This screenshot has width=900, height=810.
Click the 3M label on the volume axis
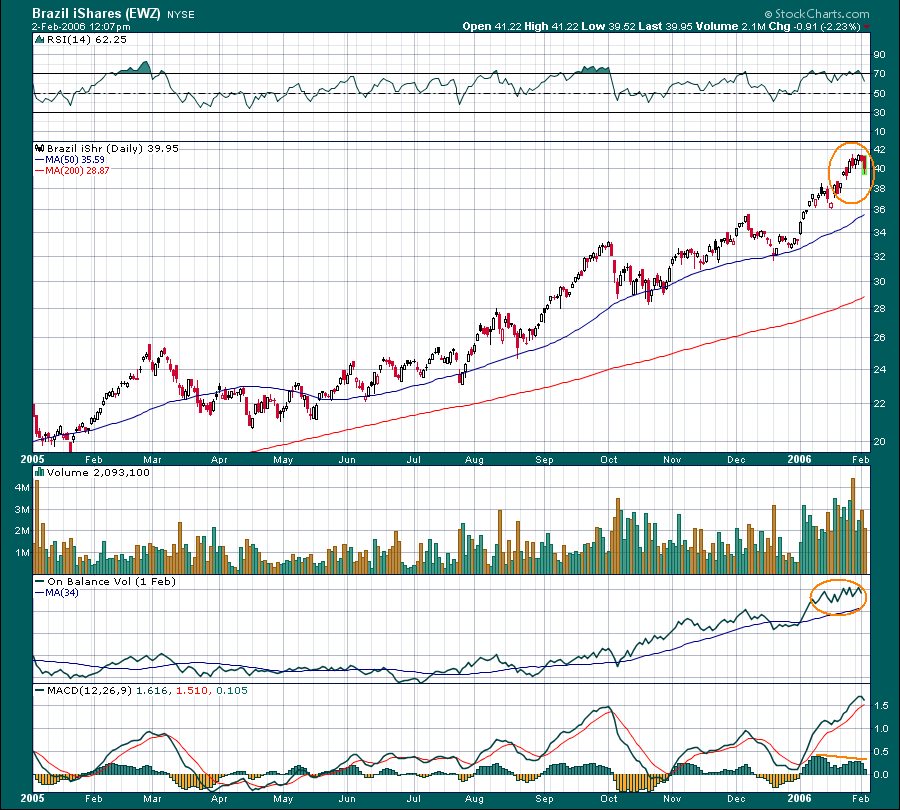[x=22, y=510]
